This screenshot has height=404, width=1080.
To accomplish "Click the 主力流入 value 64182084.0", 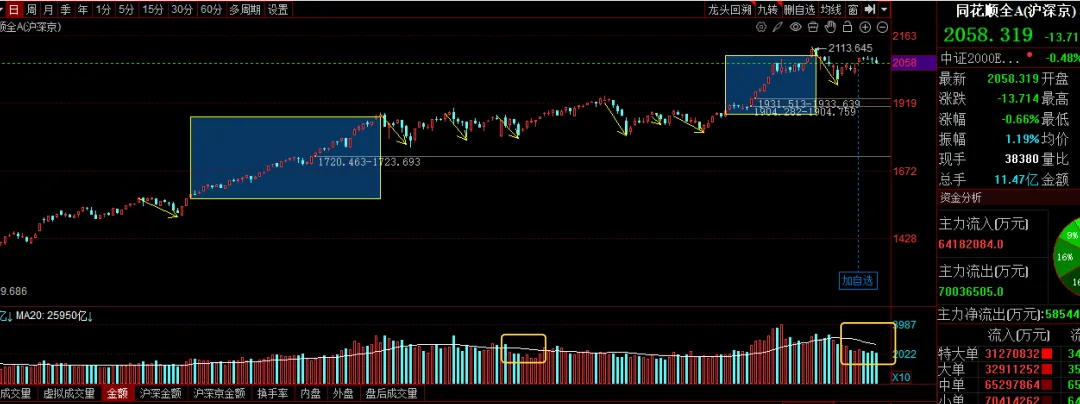I will [970, 244].
